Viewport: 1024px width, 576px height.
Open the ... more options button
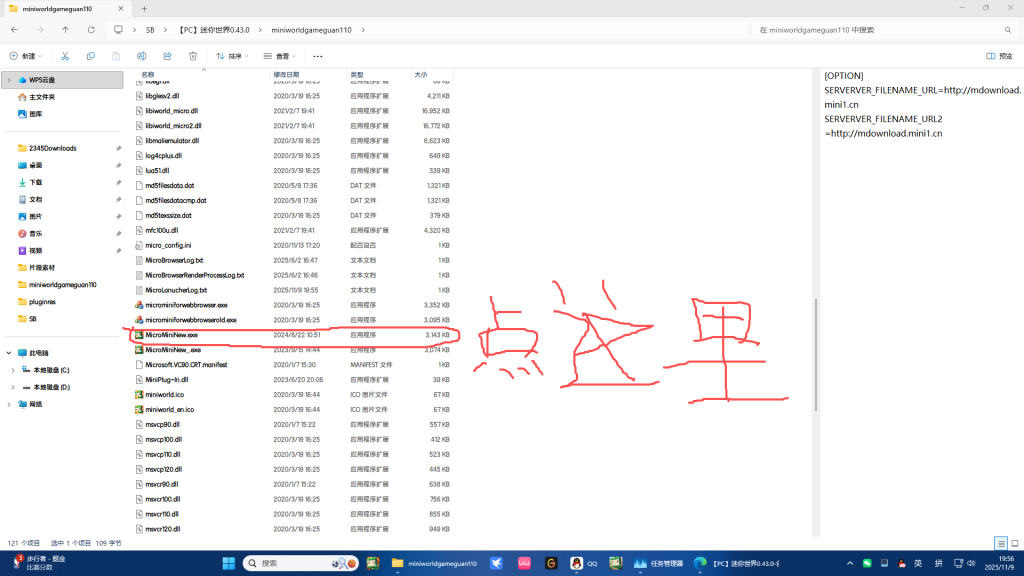pyautogui.click(x=316, y=56)
